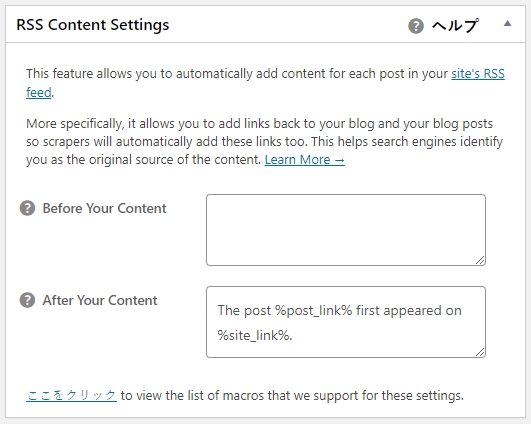Follow the Learn More → link
Viewport: 531px width, 424px height.
304,160
